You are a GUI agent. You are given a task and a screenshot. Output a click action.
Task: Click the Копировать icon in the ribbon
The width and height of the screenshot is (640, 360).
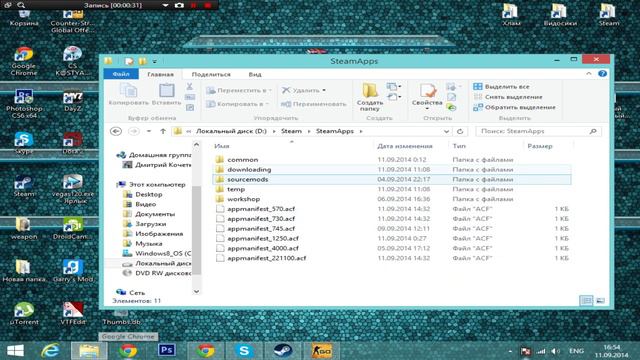point(128,94)
